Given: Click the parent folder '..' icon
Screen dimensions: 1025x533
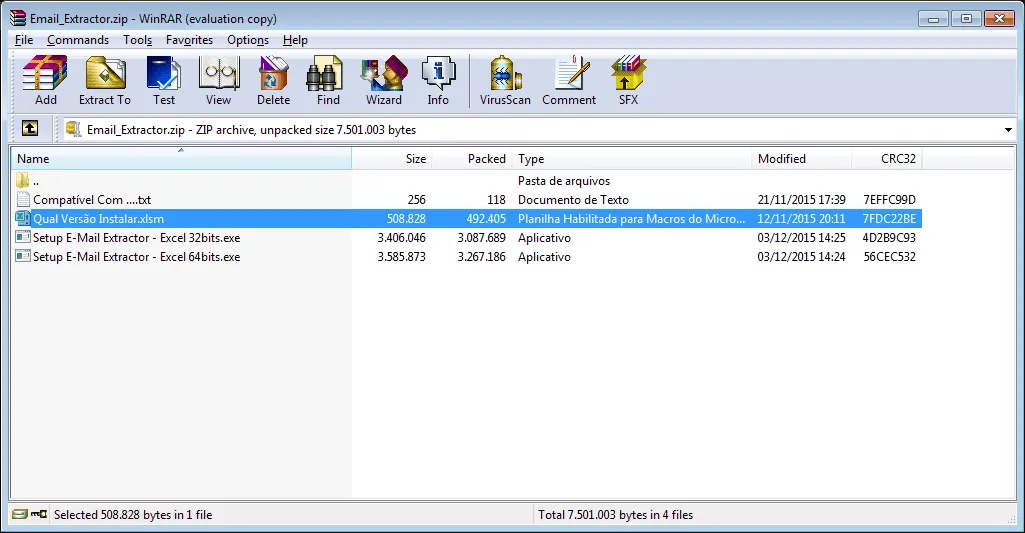Looking at the screenshot, I should coord(22,181).
